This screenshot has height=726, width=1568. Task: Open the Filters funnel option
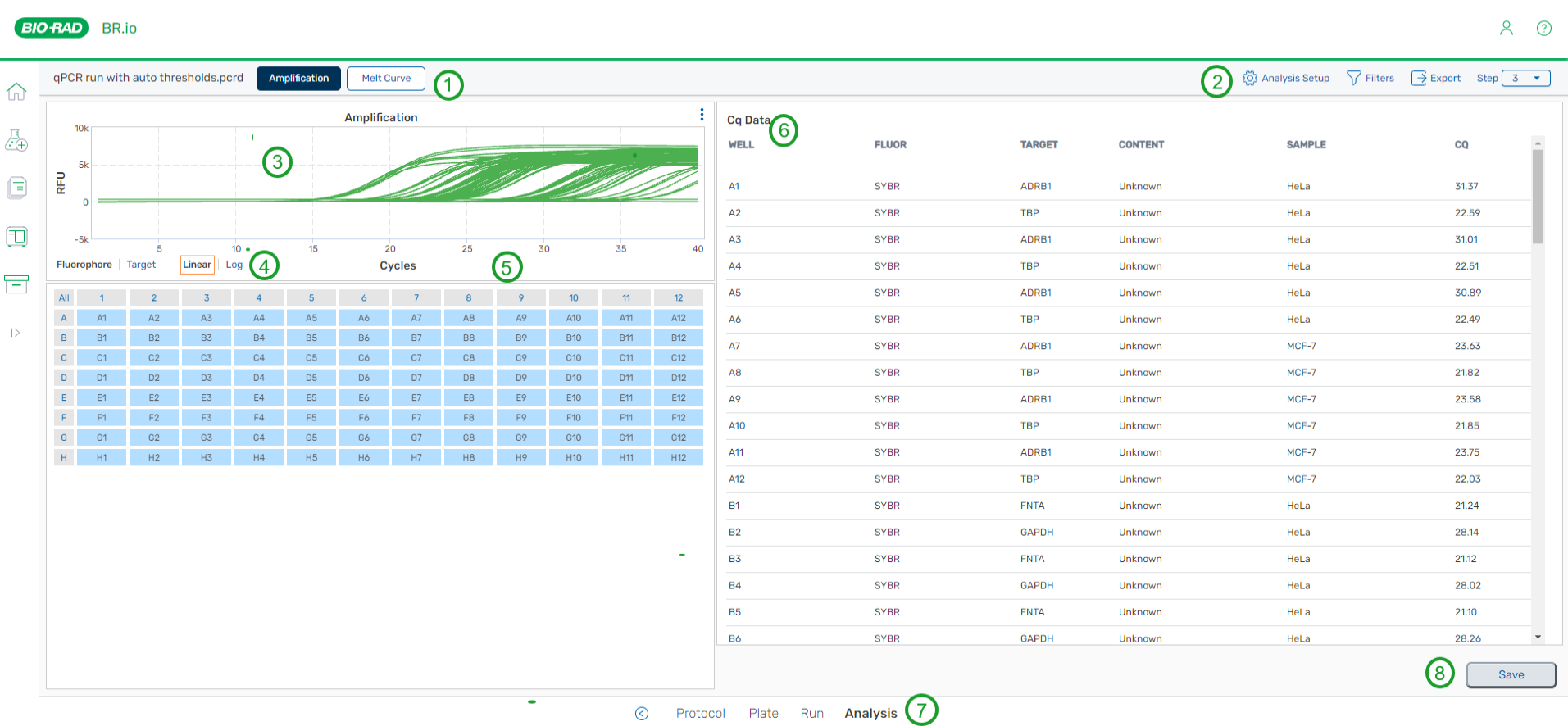[1370, 78]
